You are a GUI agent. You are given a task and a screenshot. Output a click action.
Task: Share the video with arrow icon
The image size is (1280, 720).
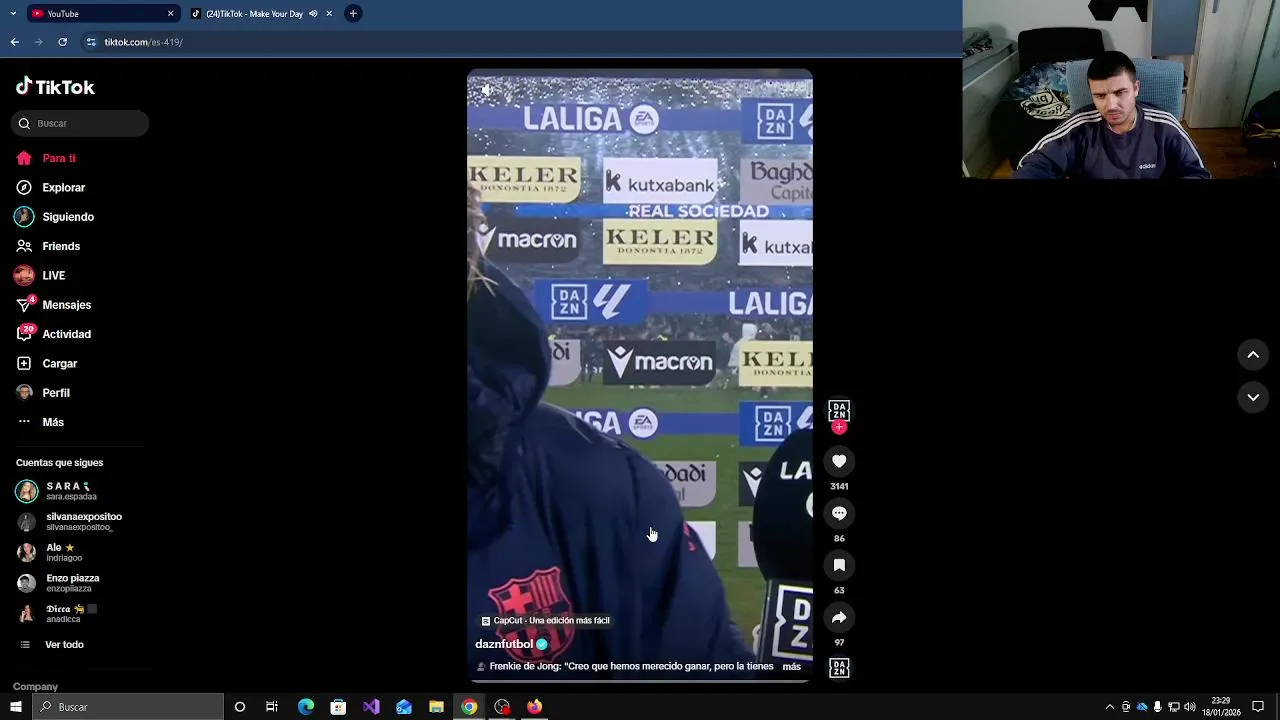[839, 617]
